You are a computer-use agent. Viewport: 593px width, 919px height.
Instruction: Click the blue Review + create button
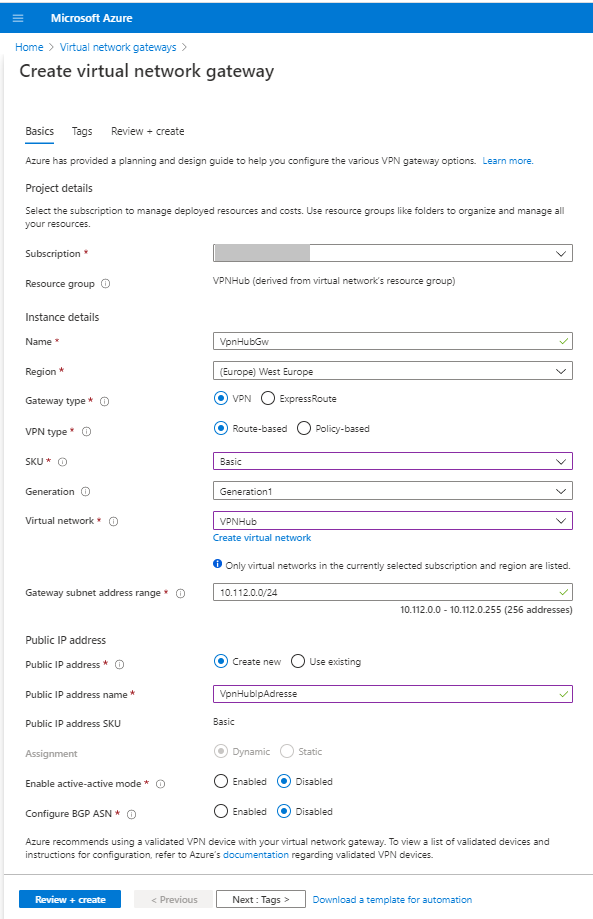click(x=70, y=899)
